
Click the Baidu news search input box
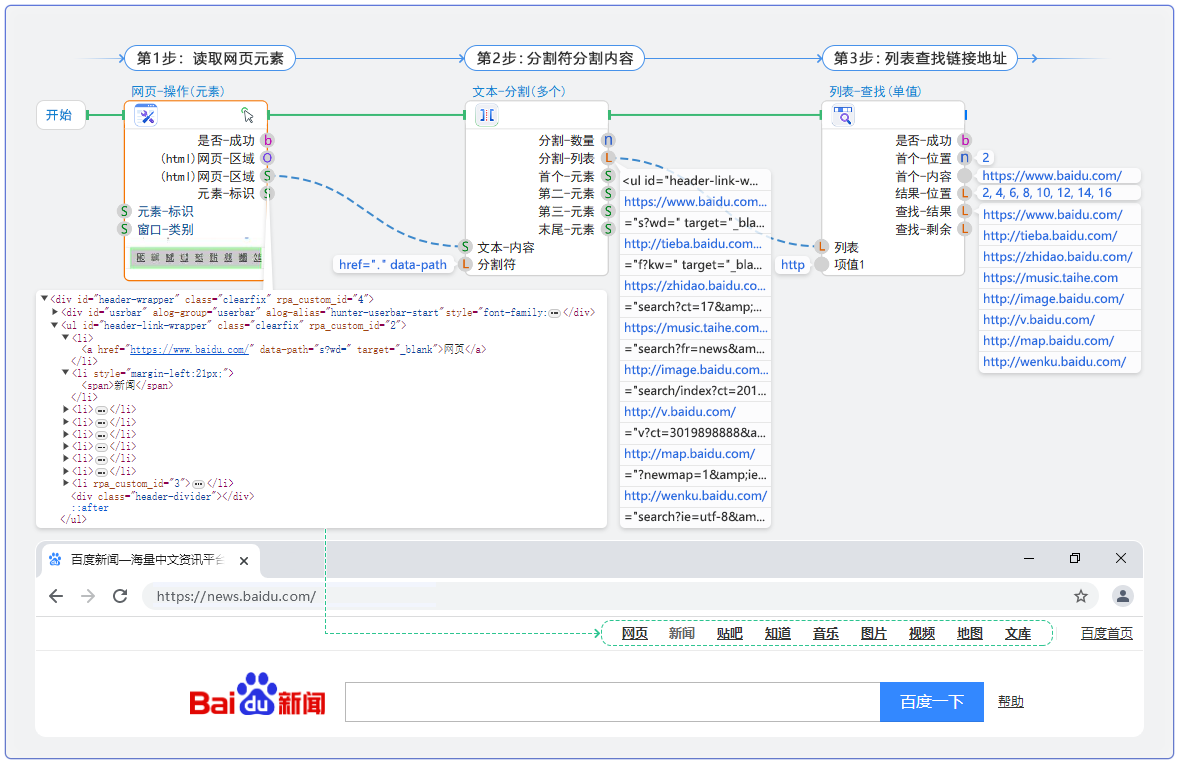click(x=612, y=702)
